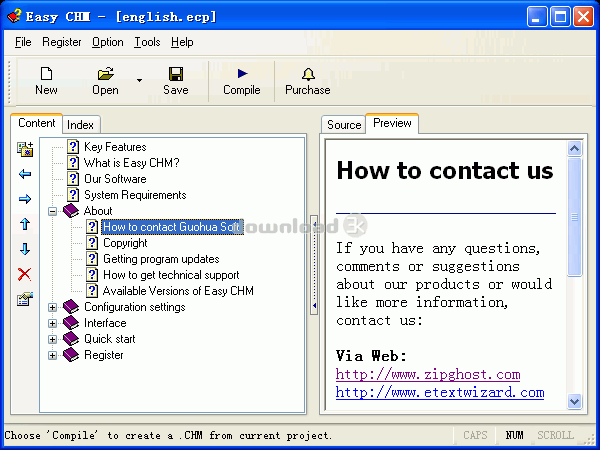Select Available Versions of Easy CHM
Image resolution: width=600 pixels, height=450 pixels.
click(x=178, y=291)
